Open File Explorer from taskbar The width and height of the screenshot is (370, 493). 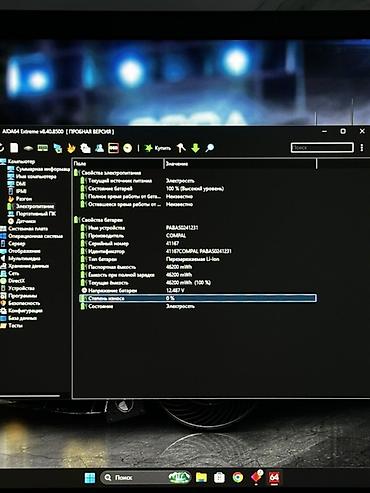pyautogui.click(x=201, y=478)
